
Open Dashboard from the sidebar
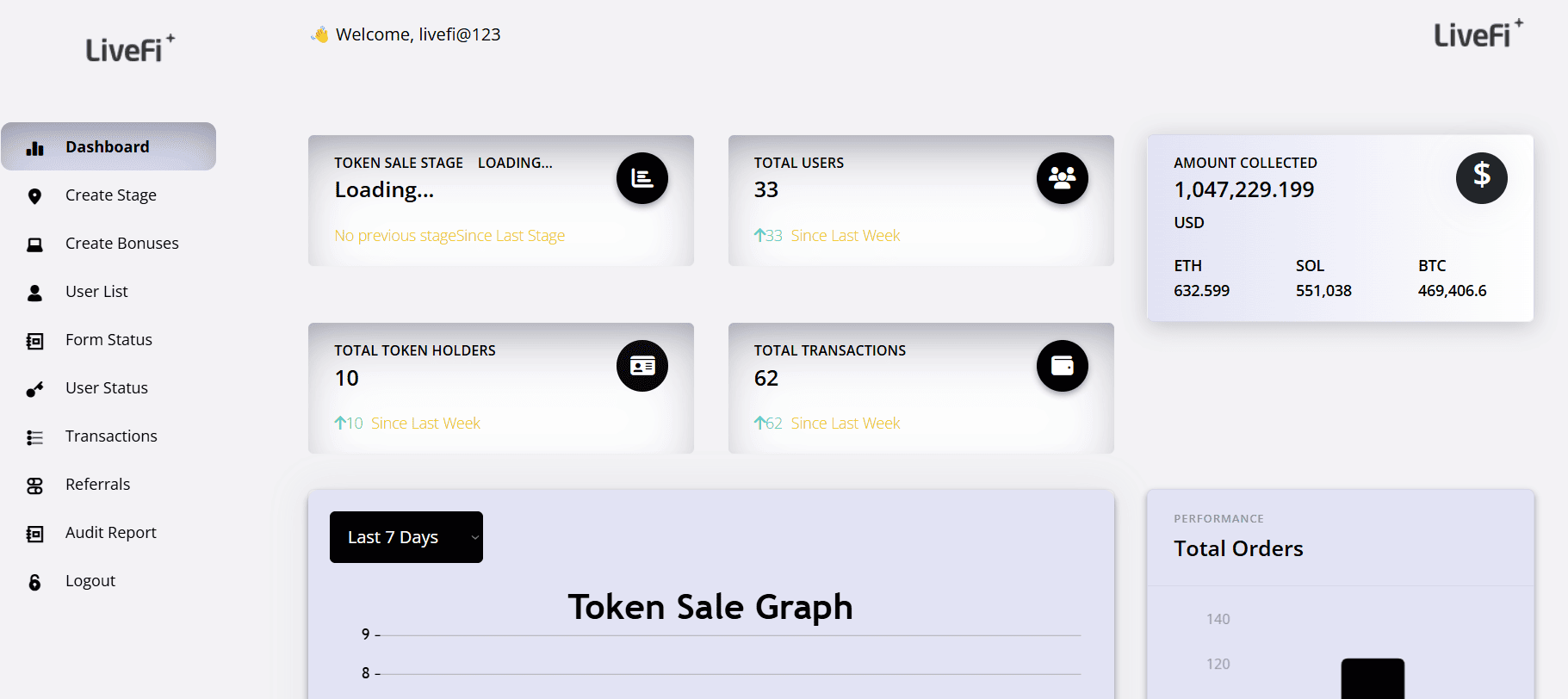pos(108,147)
